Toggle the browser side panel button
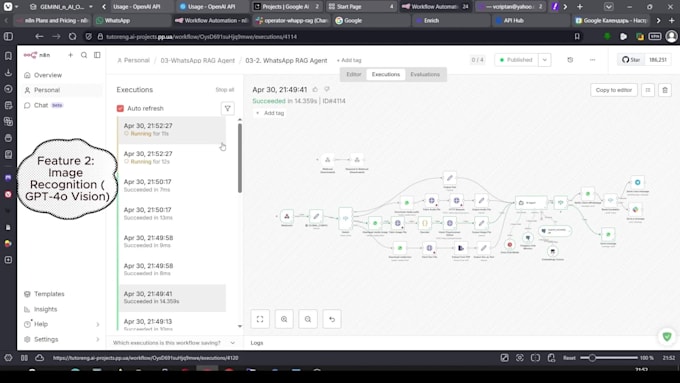This screenshot has height=383, width=680. click(8, 36)
